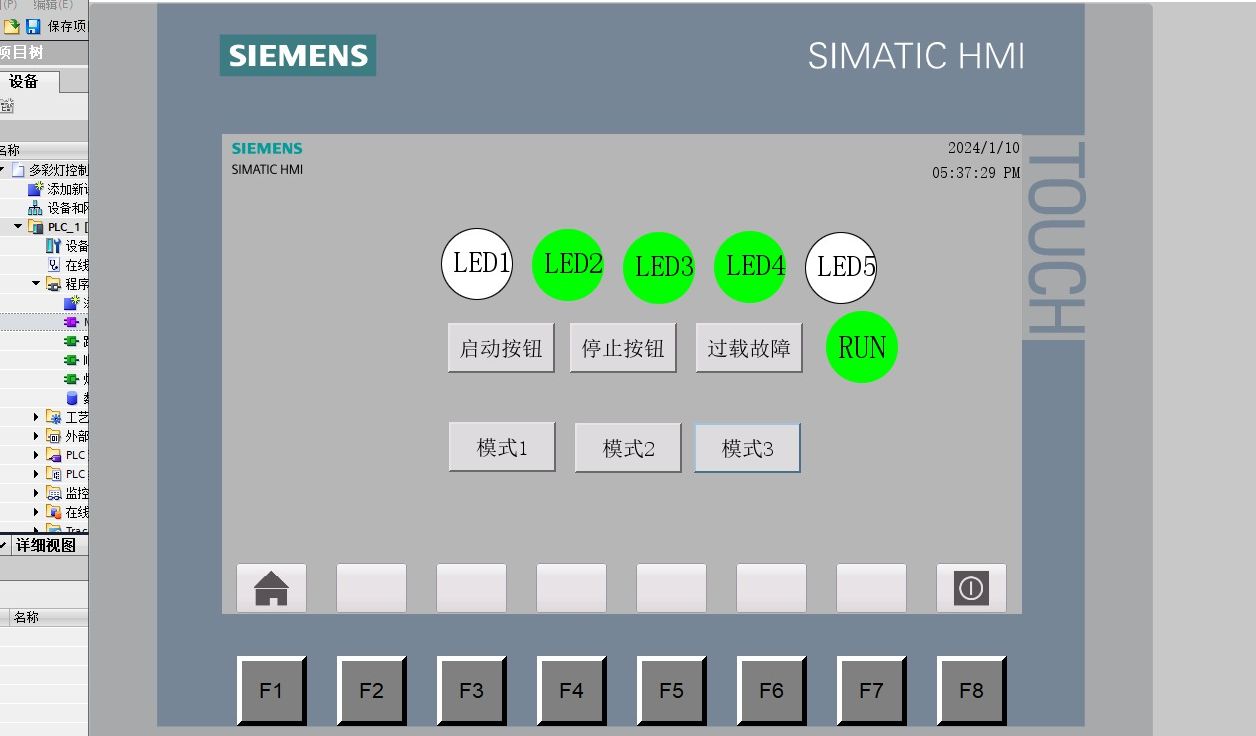Select the 添加新设备 add device icon
This screenshot has height=736, width=1256.
point(36,189)
